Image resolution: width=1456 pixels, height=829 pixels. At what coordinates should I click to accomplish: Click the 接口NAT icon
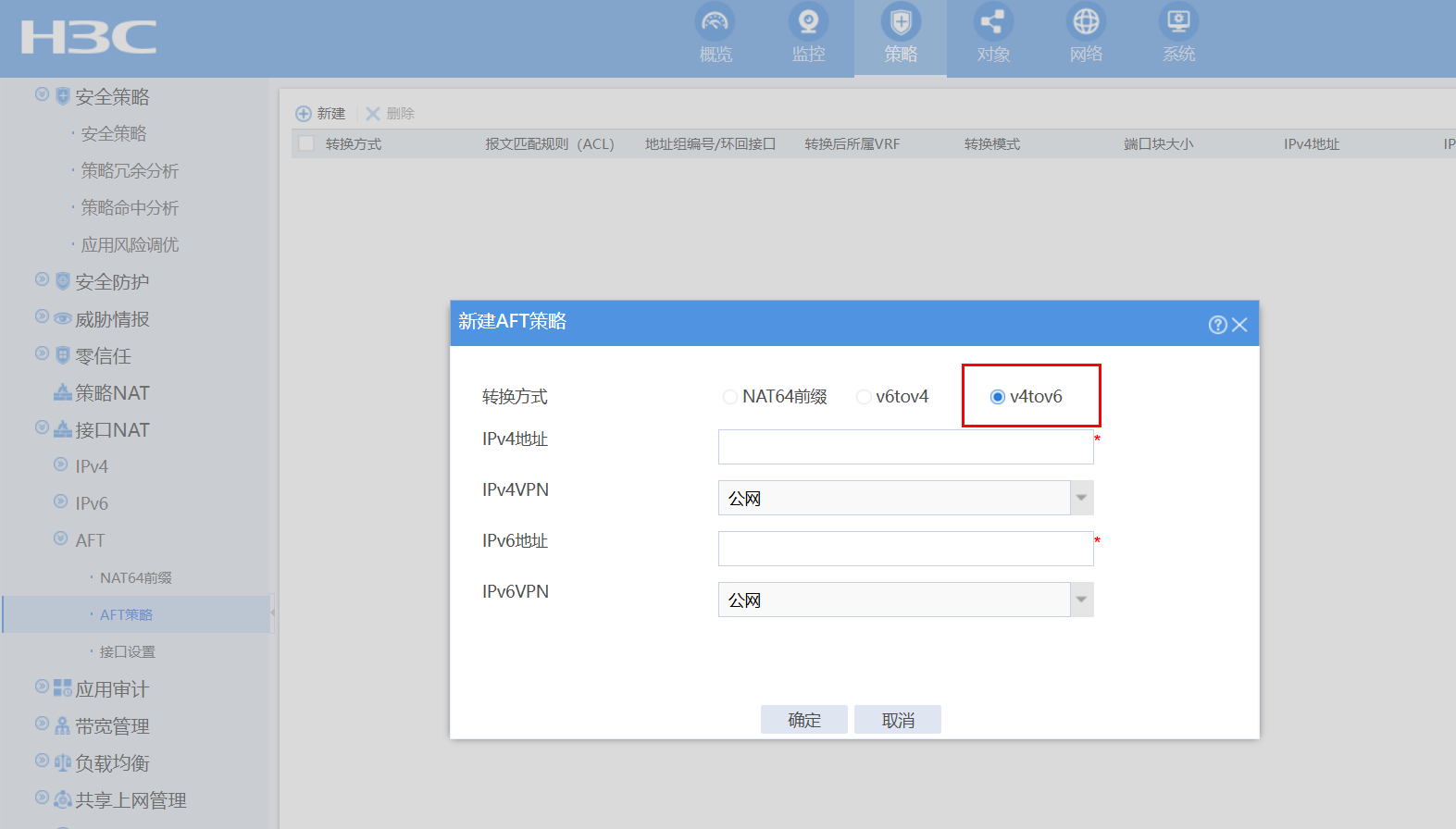pos(63,429)
